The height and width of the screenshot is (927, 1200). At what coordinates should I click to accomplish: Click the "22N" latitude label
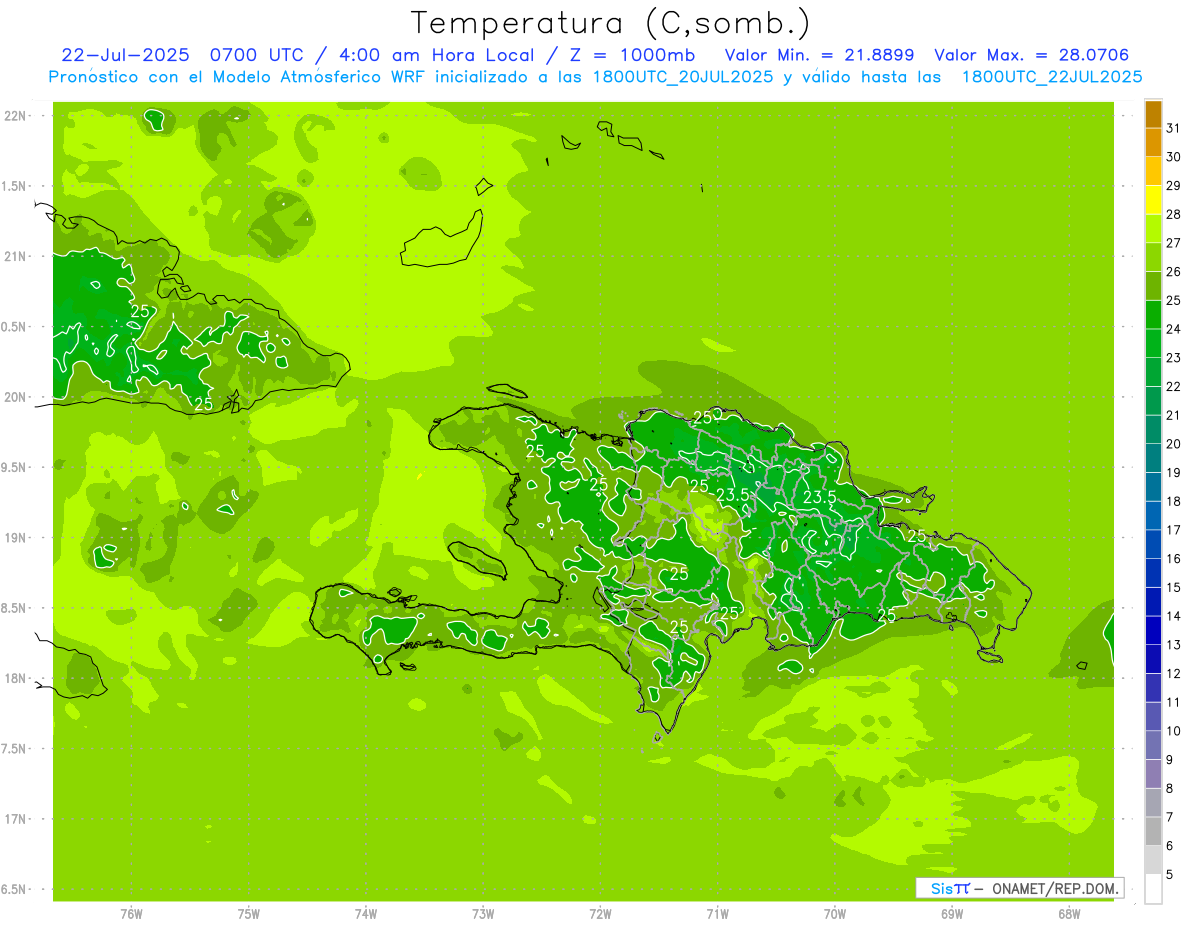click(x=15, y=116)
